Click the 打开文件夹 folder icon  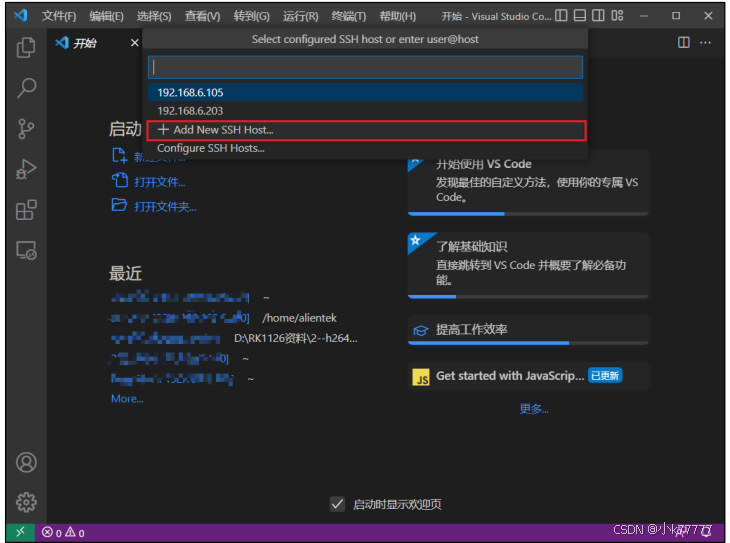coord(119,205)
